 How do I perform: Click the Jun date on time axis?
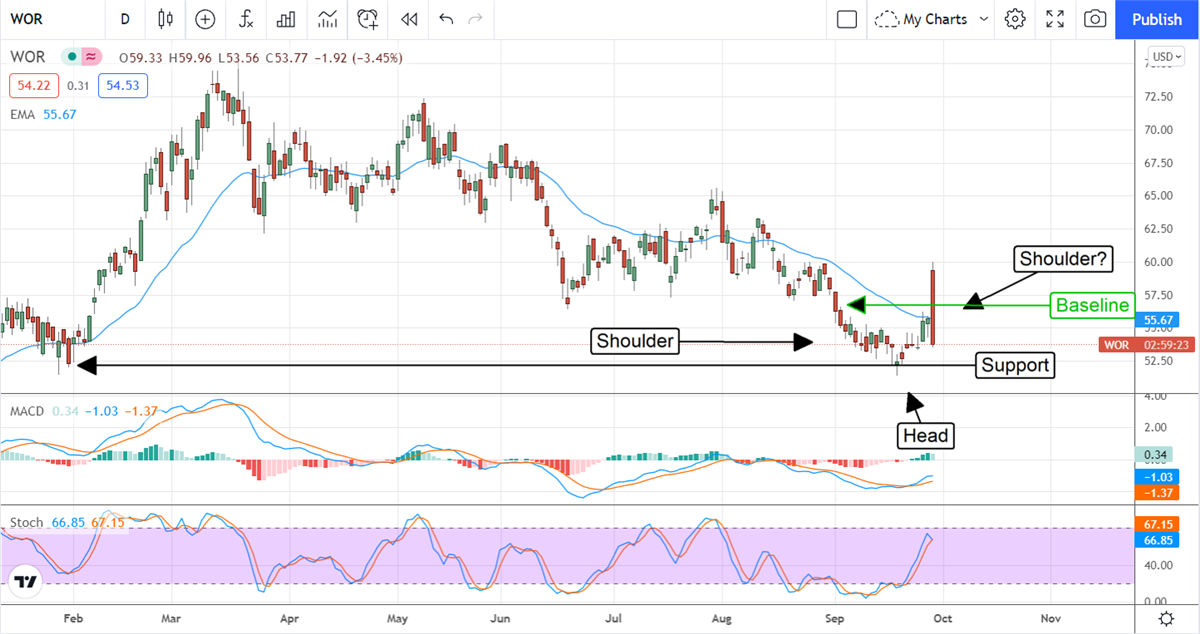(502, 619)
